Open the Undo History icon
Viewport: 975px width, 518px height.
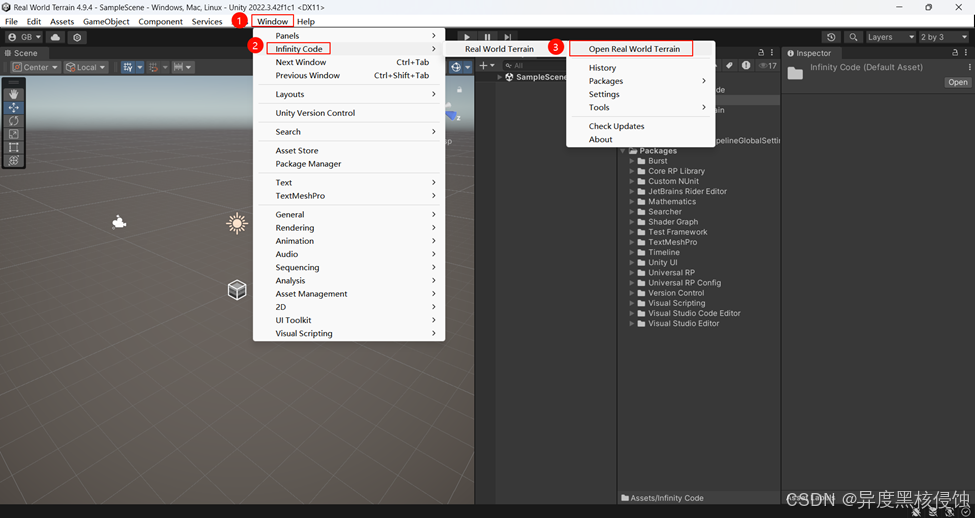[x=831, y=37]
